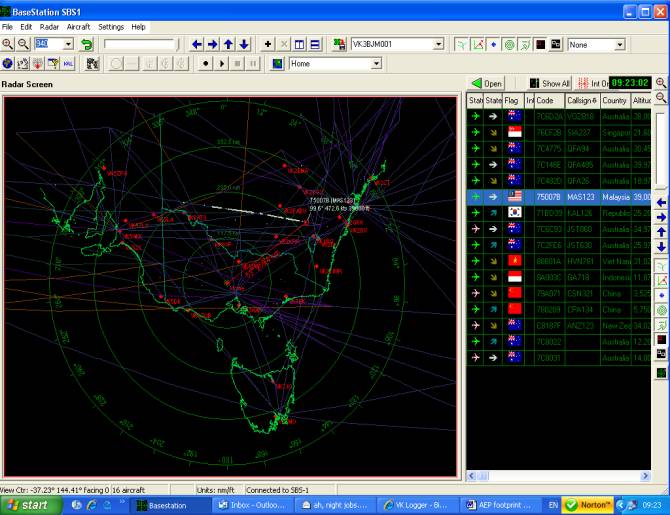Click the green range rings icon in top-right toolbar
Viewport: 670px width, 515px height.
pyautogui.click(x=509, y=44)
